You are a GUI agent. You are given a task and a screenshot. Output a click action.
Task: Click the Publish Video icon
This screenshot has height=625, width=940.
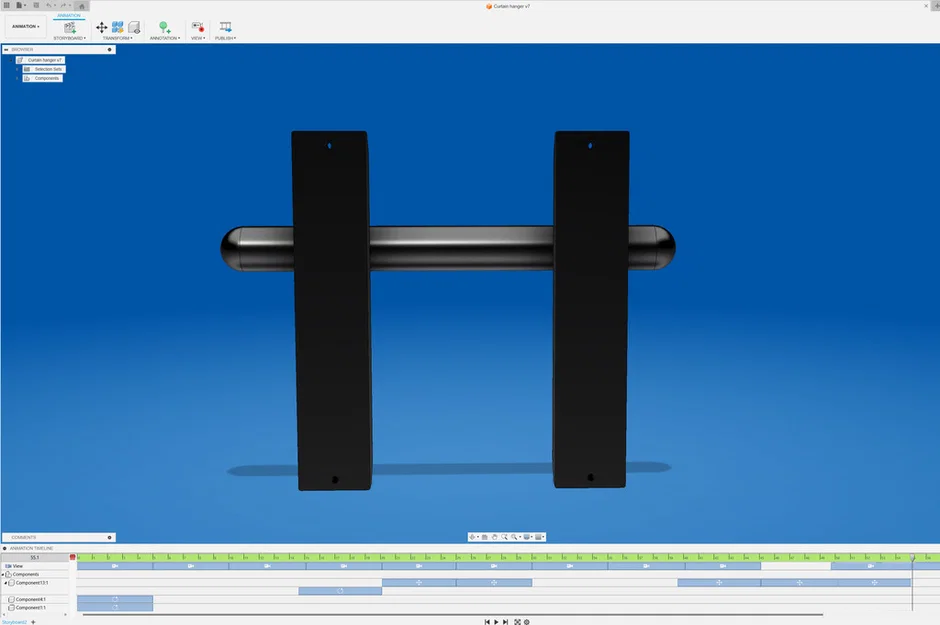(x=225, y=28)
